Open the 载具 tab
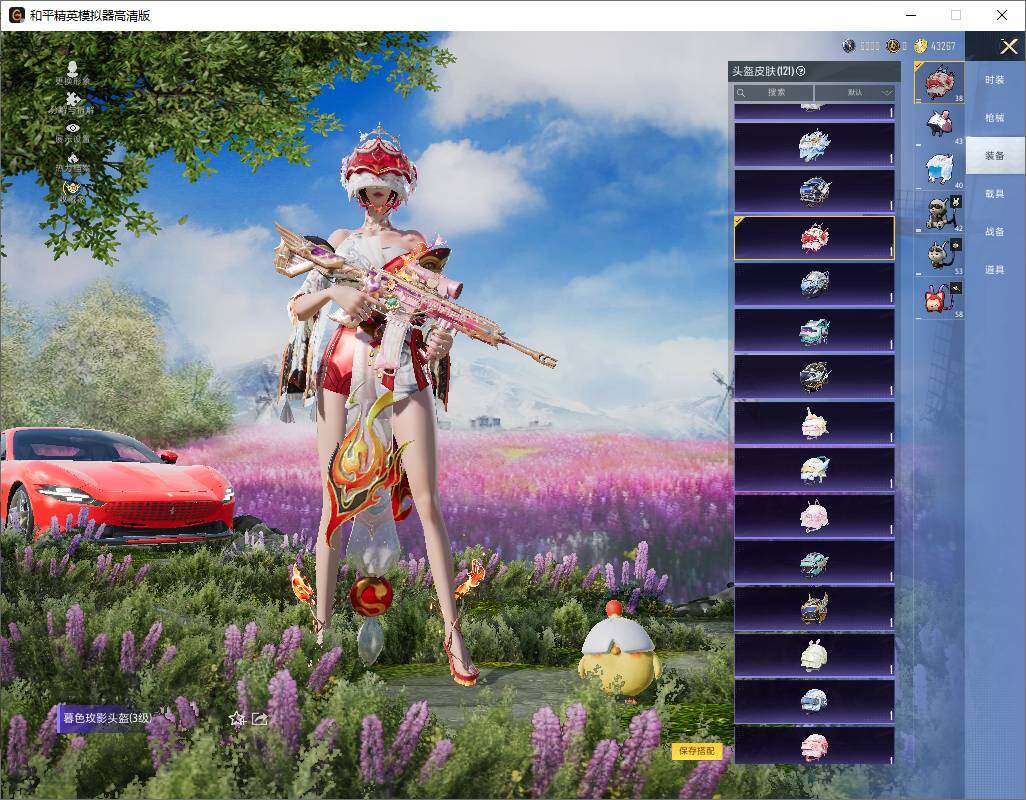This screenshot has height=800, width=1026. pos(995,194)
